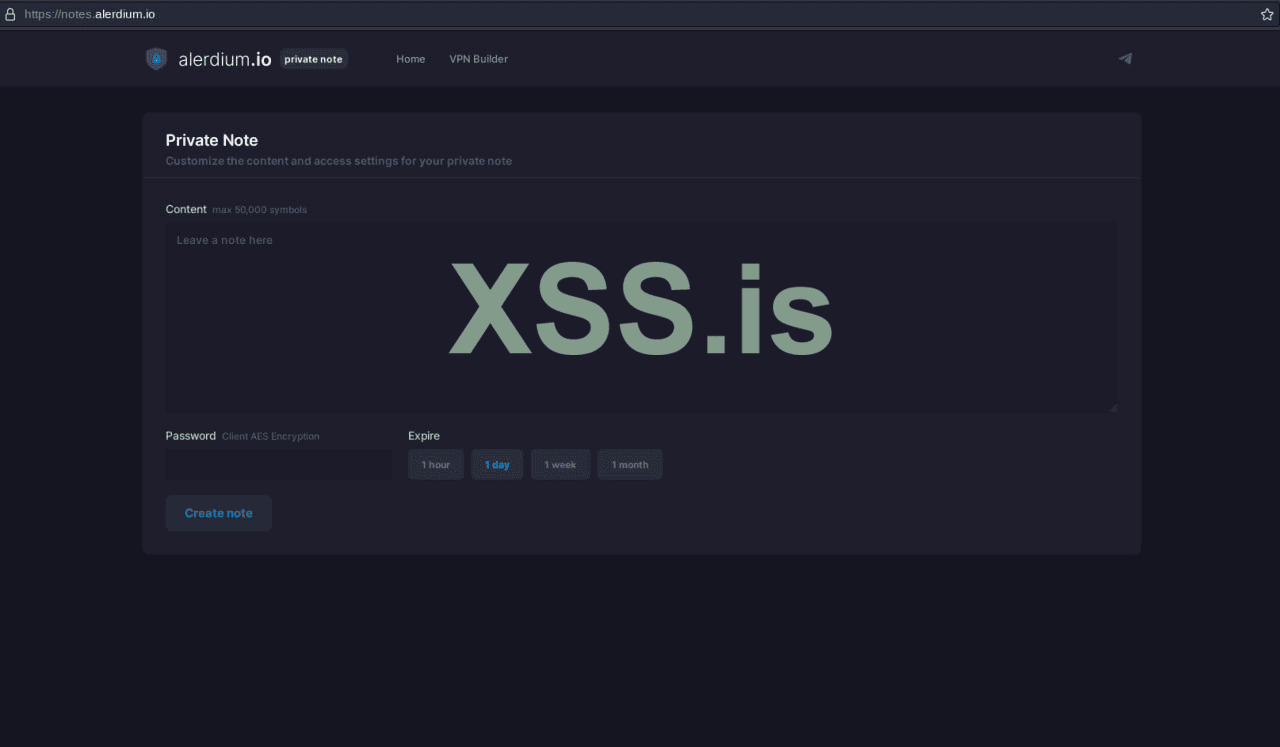This screenshot has height=747, width=1280.
Task: Bookmark page with the star icon
Action: 1267,14
